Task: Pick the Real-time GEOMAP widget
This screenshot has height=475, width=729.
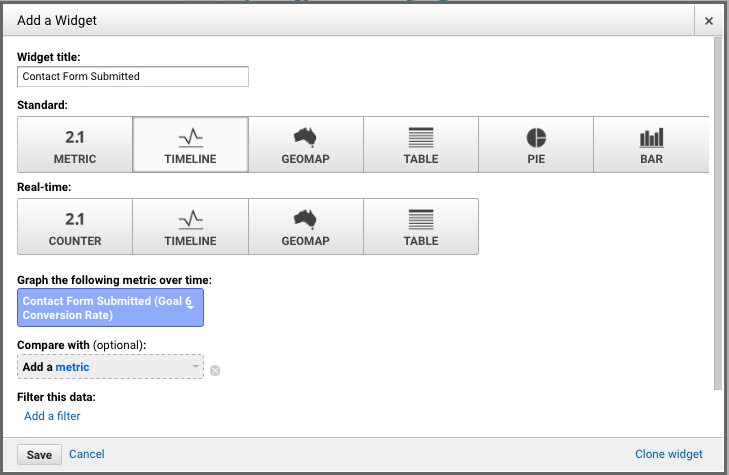Action: pyautogui.click(x=305, y=227)
